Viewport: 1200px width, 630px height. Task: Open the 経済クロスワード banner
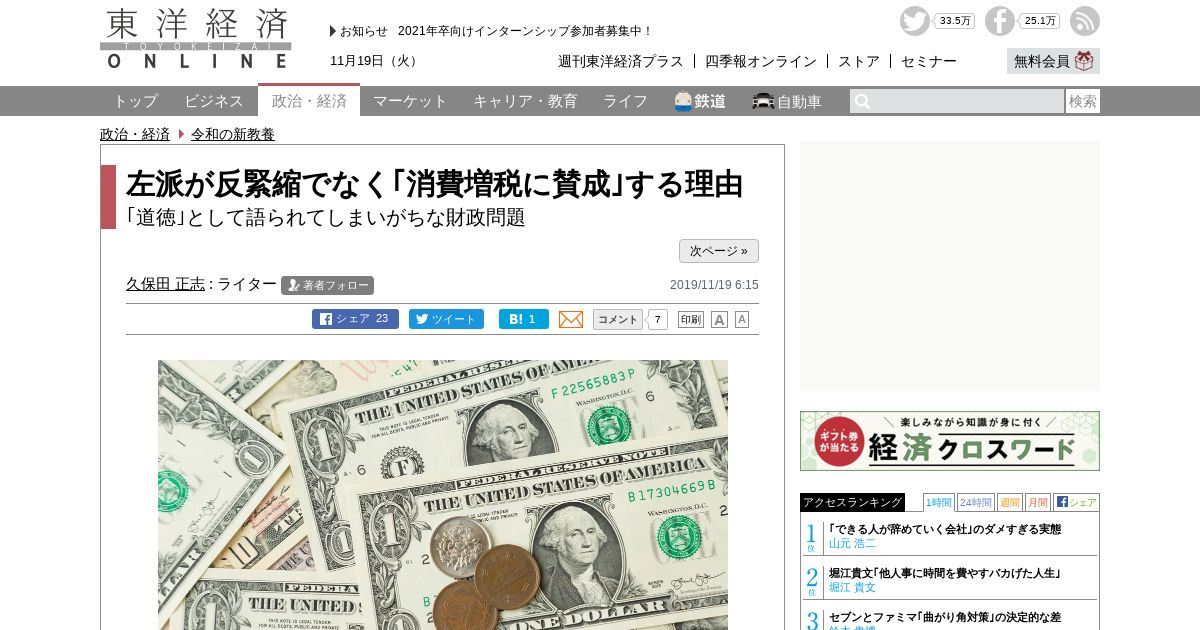point(950,441)
